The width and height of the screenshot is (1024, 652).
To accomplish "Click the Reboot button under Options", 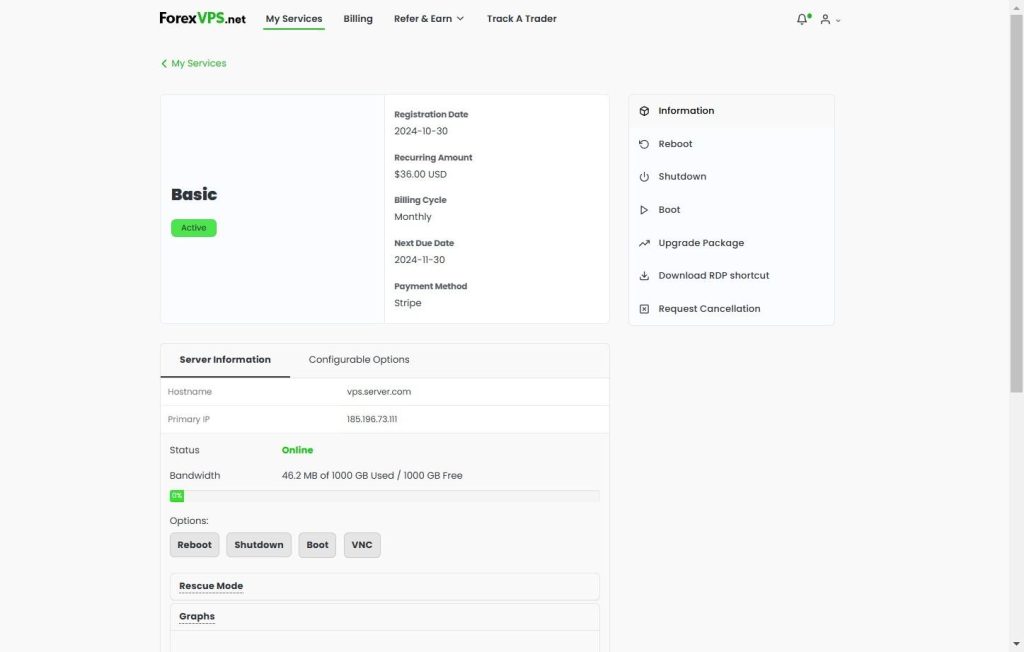I will tap(195, 545).
